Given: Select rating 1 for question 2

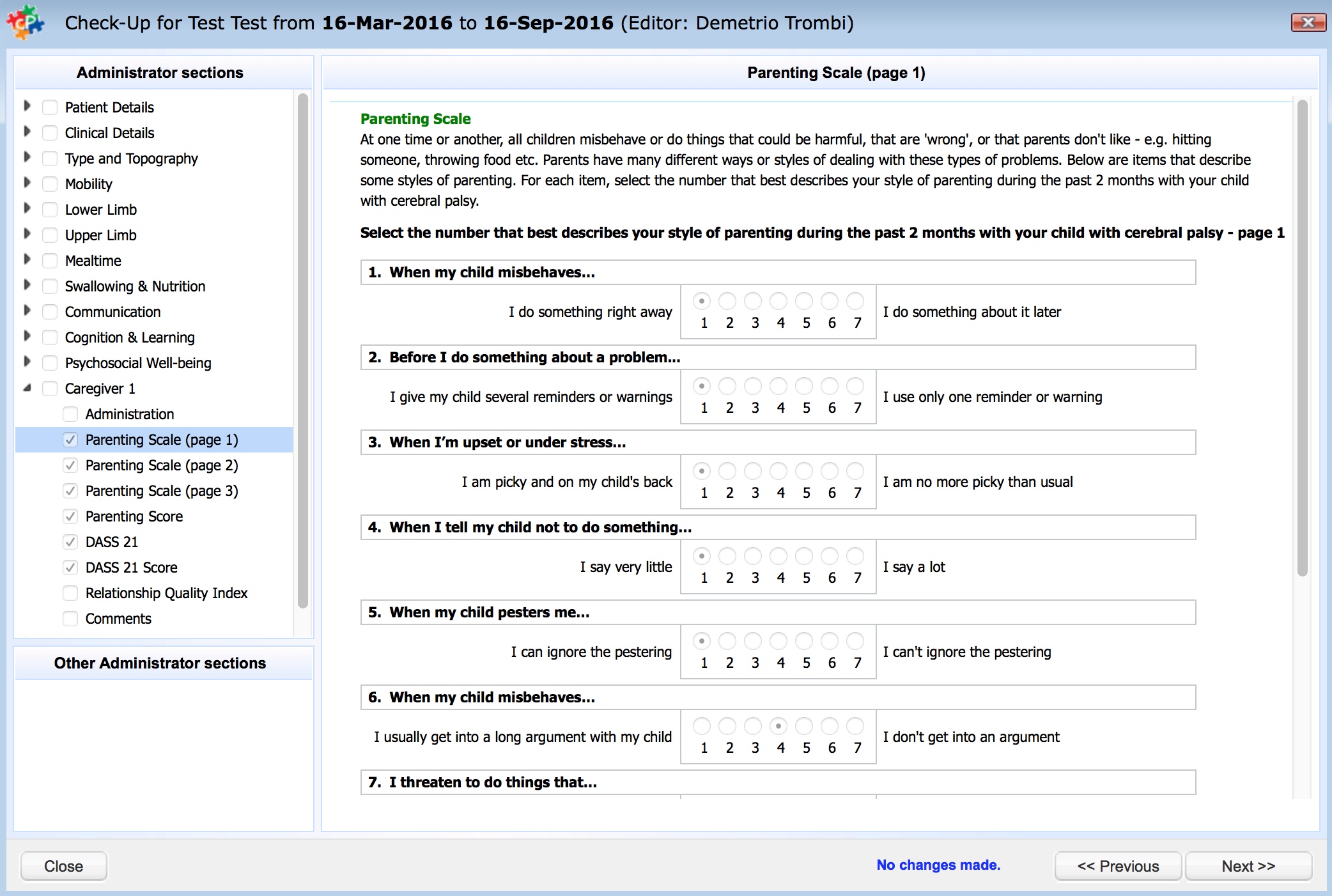Looking at the screenshot, I should click(x=702, y=385).
